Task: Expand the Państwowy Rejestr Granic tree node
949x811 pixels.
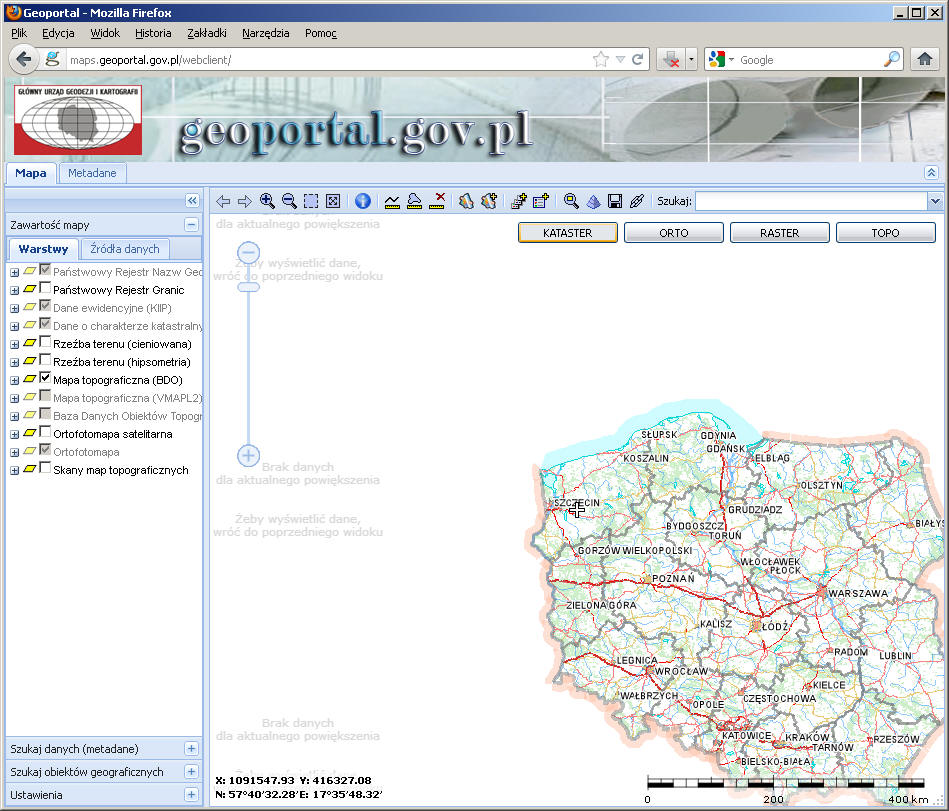Action: coord(15,291)
